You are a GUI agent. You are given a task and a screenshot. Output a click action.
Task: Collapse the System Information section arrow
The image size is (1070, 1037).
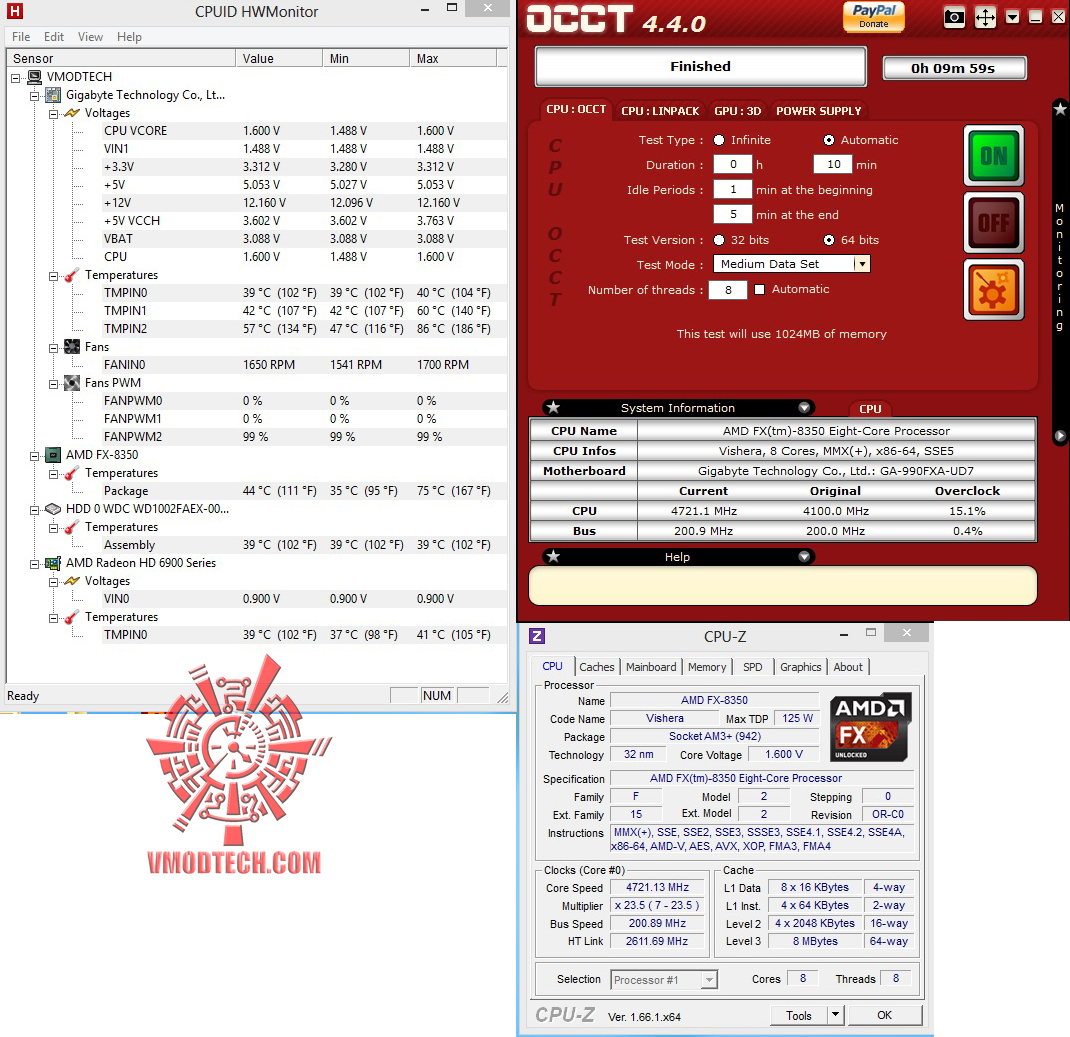804,407
